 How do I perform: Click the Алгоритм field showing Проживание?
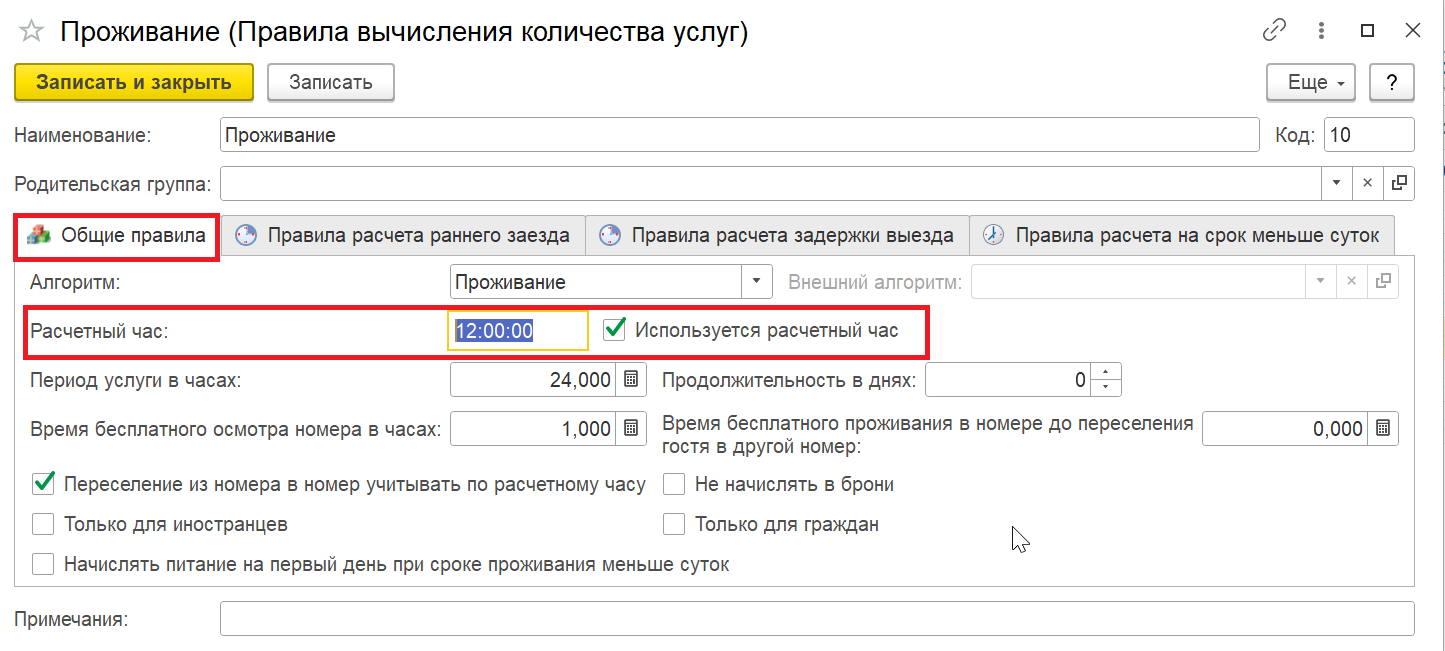[597, 282]
